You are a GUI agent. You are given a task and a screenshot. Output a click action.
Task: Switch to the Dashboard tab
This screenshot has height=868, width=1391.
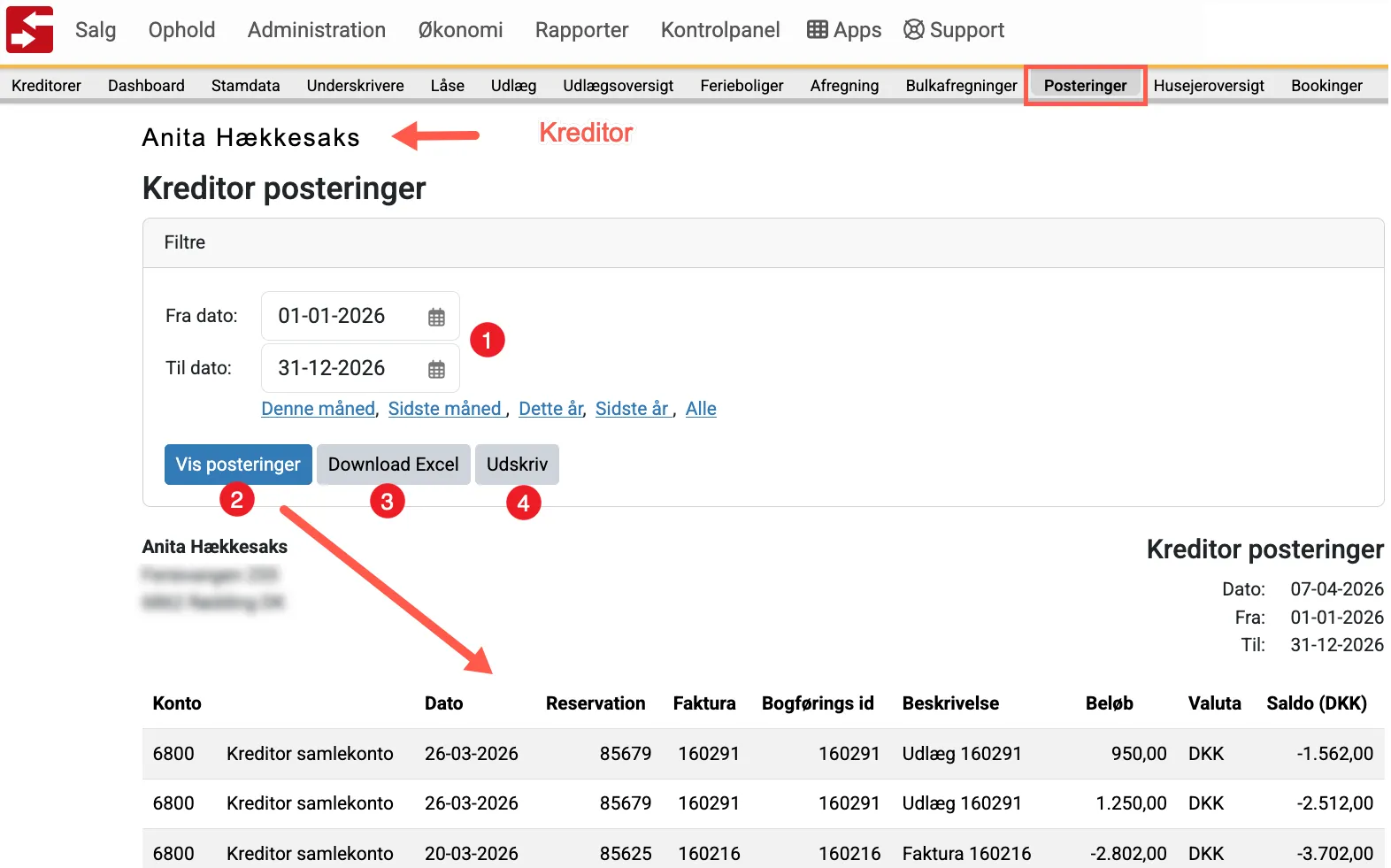146,86
